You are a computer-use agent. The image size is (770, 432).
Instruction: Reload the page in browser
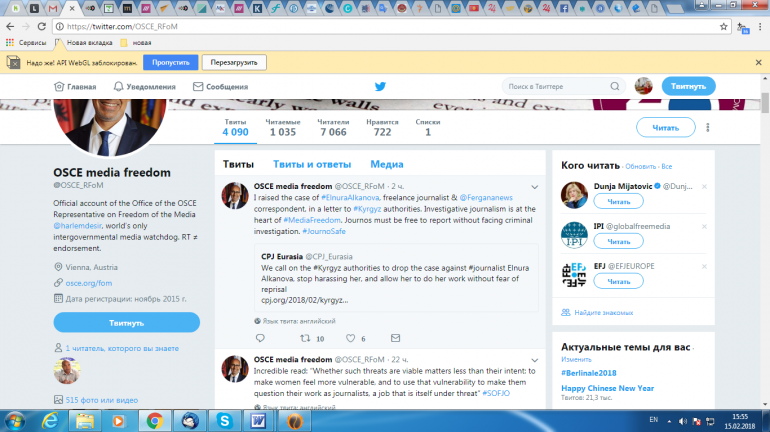(42, 27)
